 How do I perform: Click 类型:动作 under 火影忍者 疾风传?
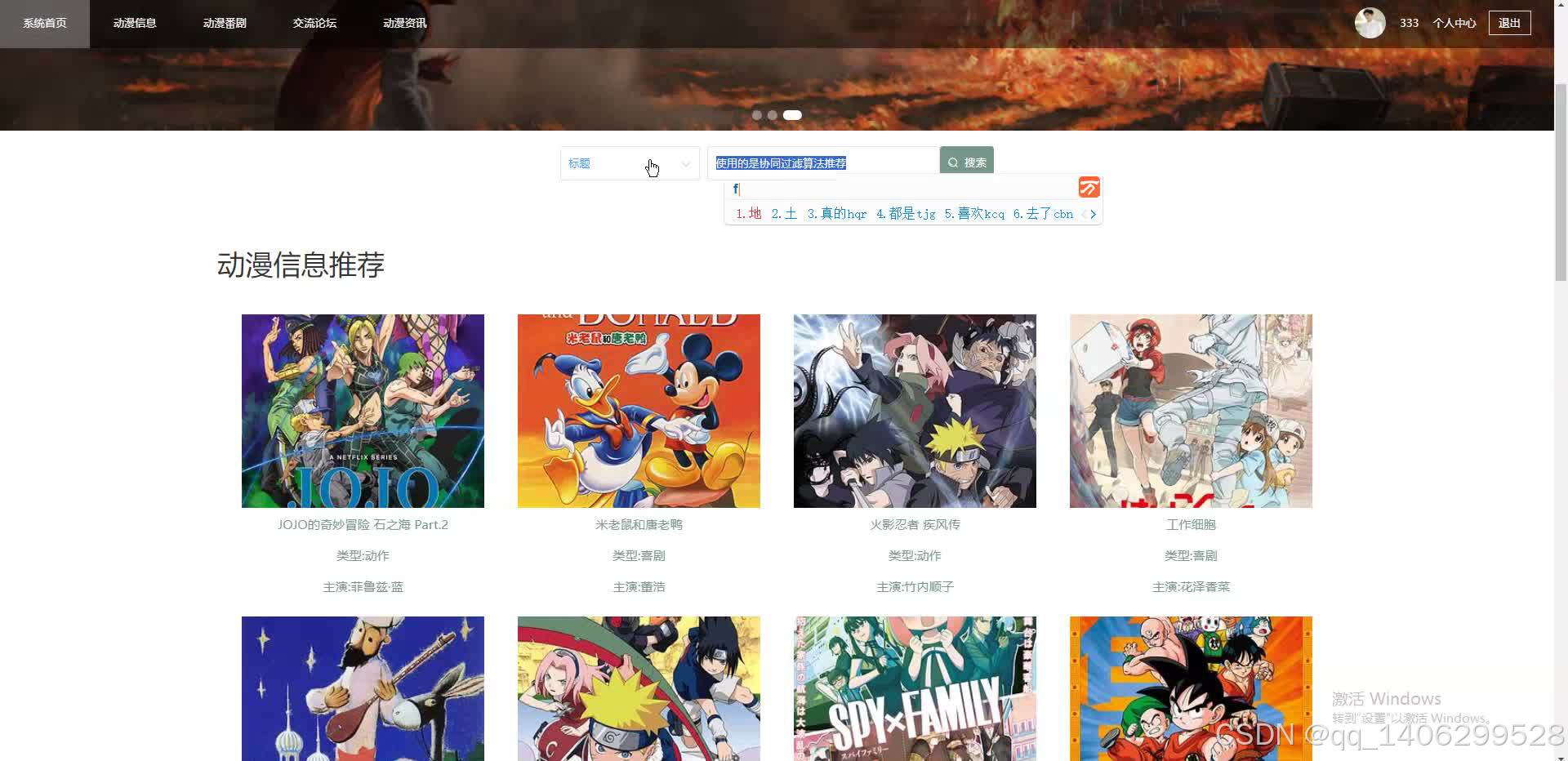[915, 556]
